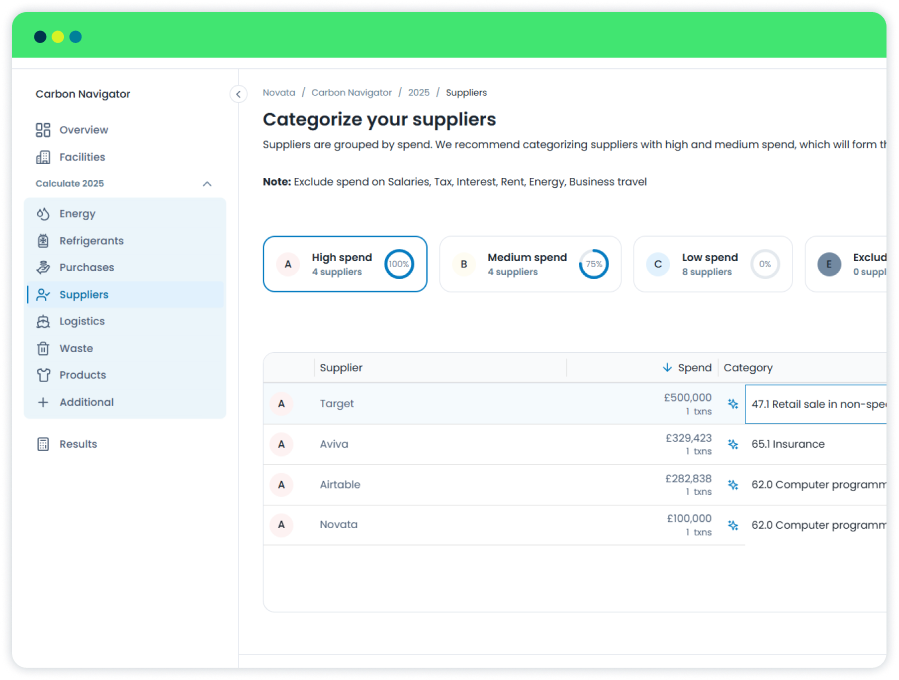This screenshot has width=899, height=680.
Task: Open the 2025 breadcrumb link
Action: click(x=419, y=93)
